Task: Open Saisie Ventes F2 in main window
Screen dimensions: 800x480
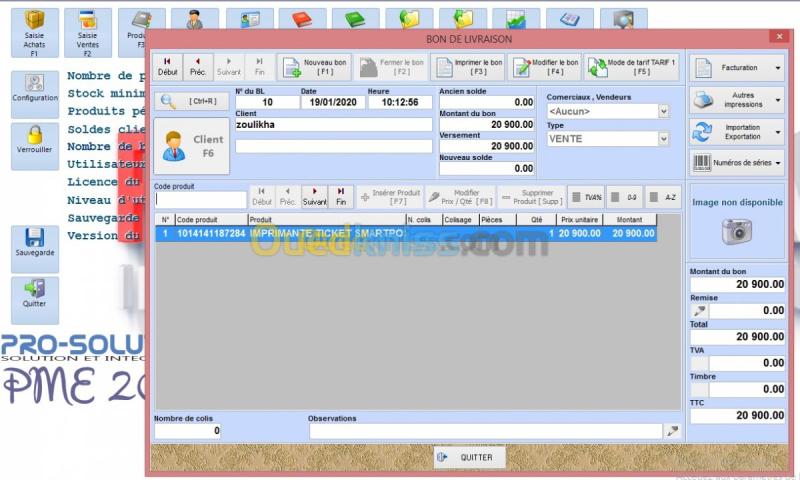Action: tap(88, 33)
